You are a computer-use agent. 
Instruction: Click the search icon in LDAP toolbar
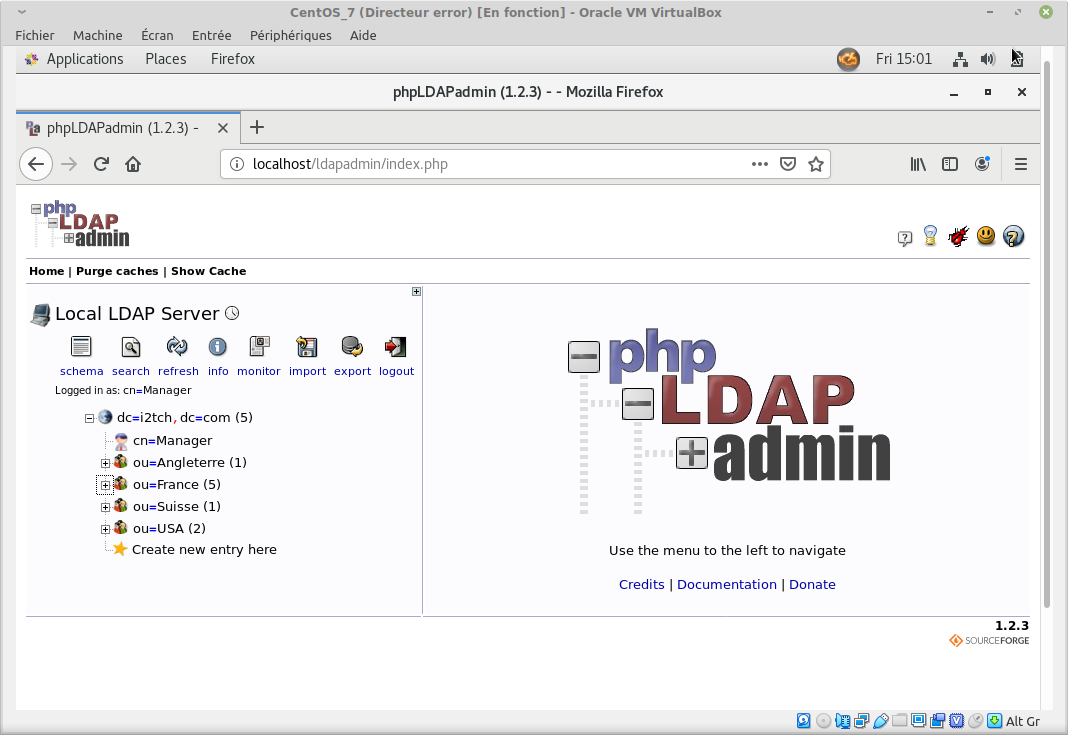click(x=130, y=348)
